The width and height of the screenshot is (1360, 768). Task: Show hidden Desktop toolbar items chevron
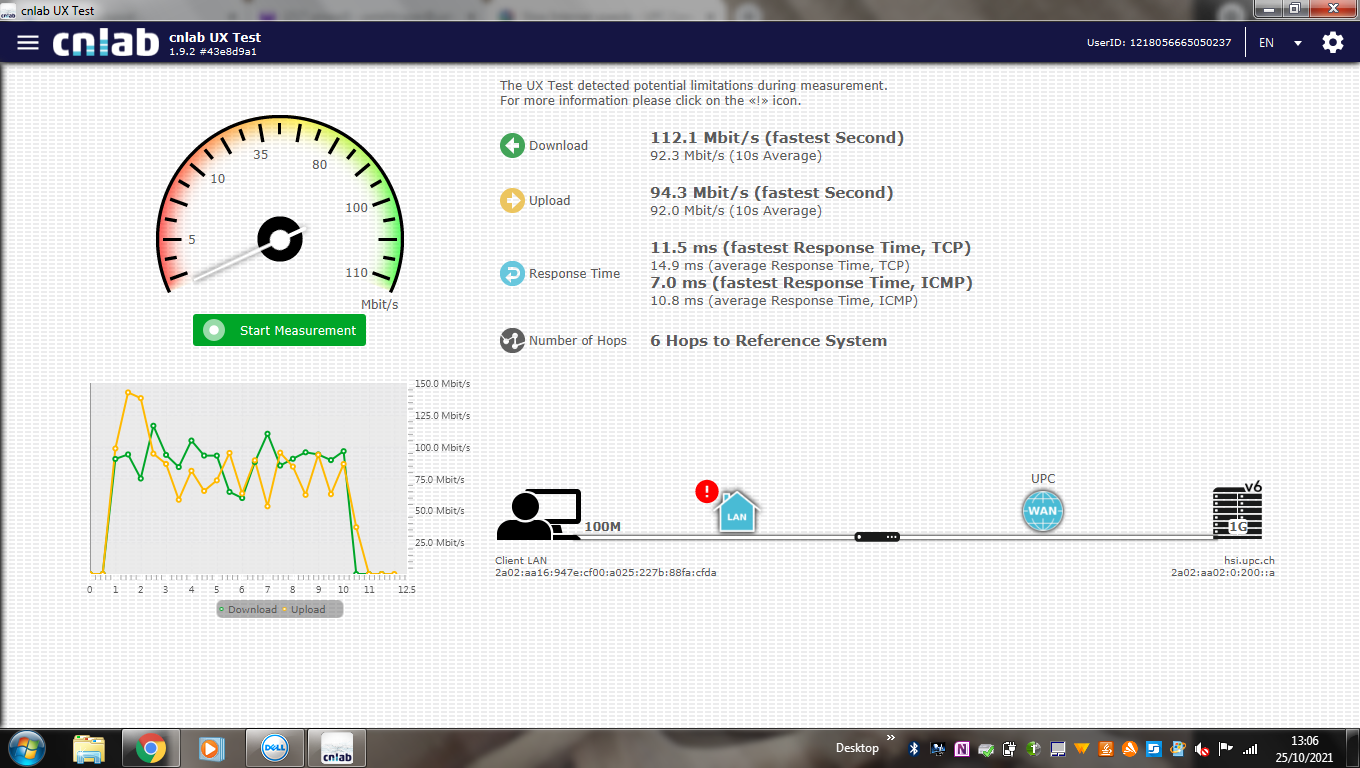click(890, 738)
